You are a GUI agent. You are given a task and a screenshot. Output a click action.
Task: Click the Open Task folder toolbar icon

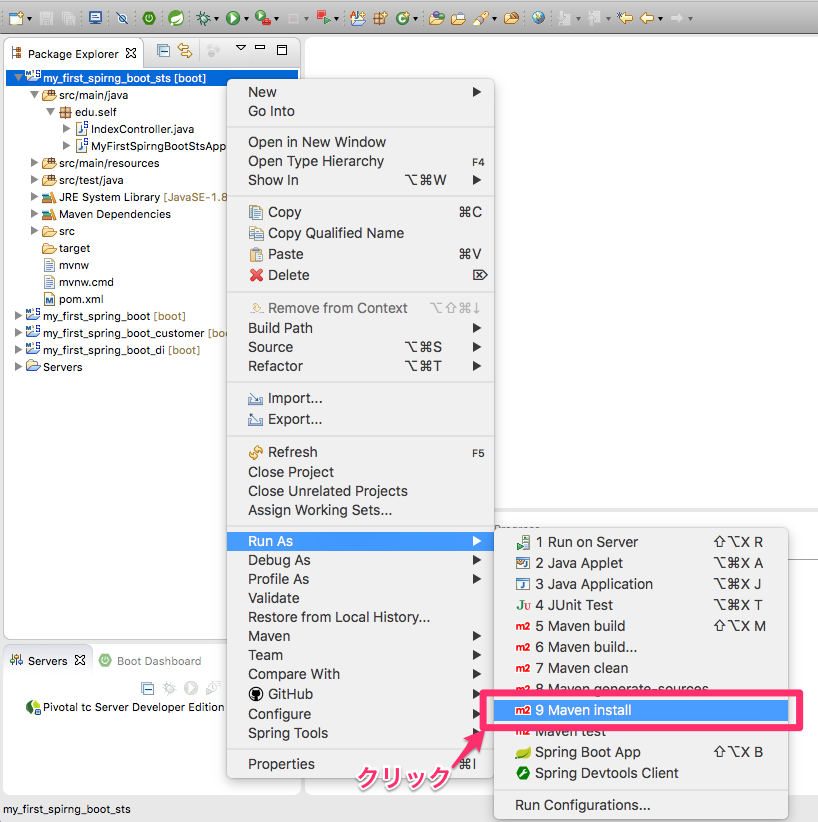(x=458, y=19)
